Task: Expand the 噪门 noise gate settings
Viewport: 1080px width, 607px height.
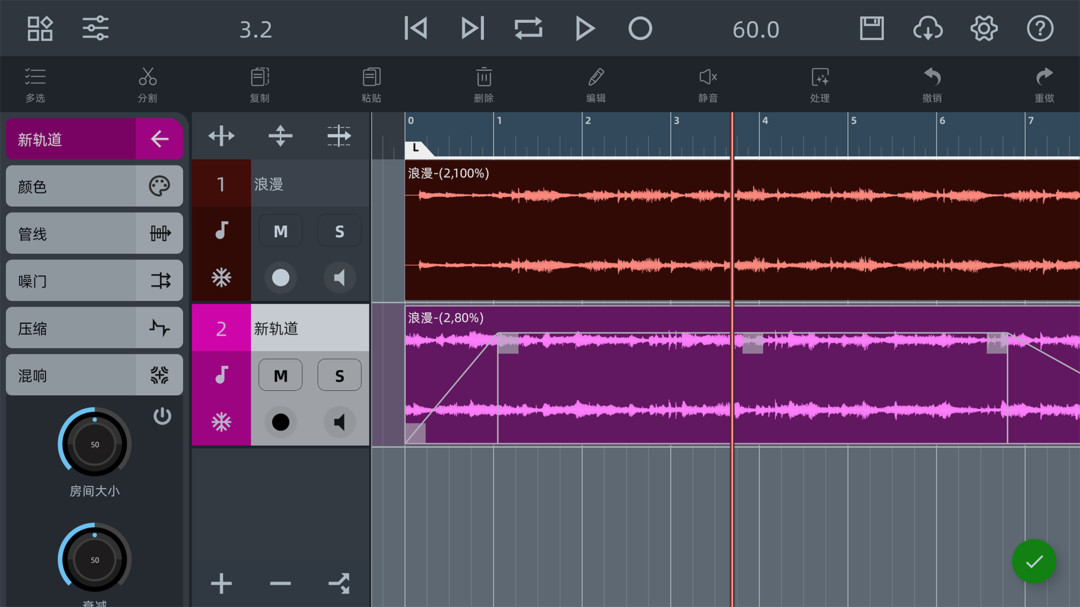Action: click(94, 281)
